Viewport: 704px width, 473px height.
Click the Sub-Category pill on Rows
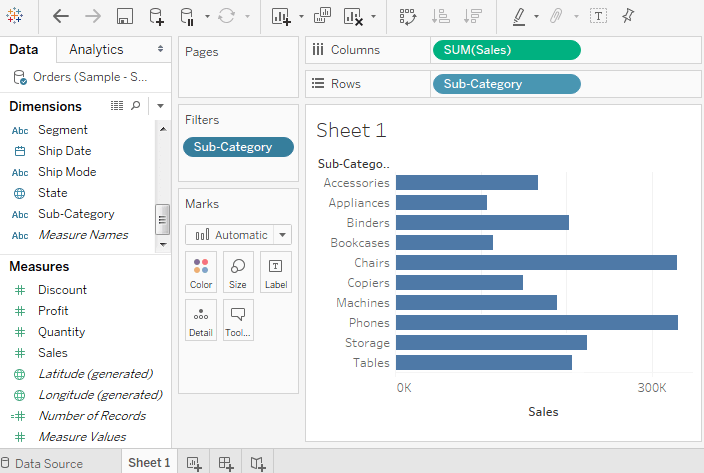(506, 84)
